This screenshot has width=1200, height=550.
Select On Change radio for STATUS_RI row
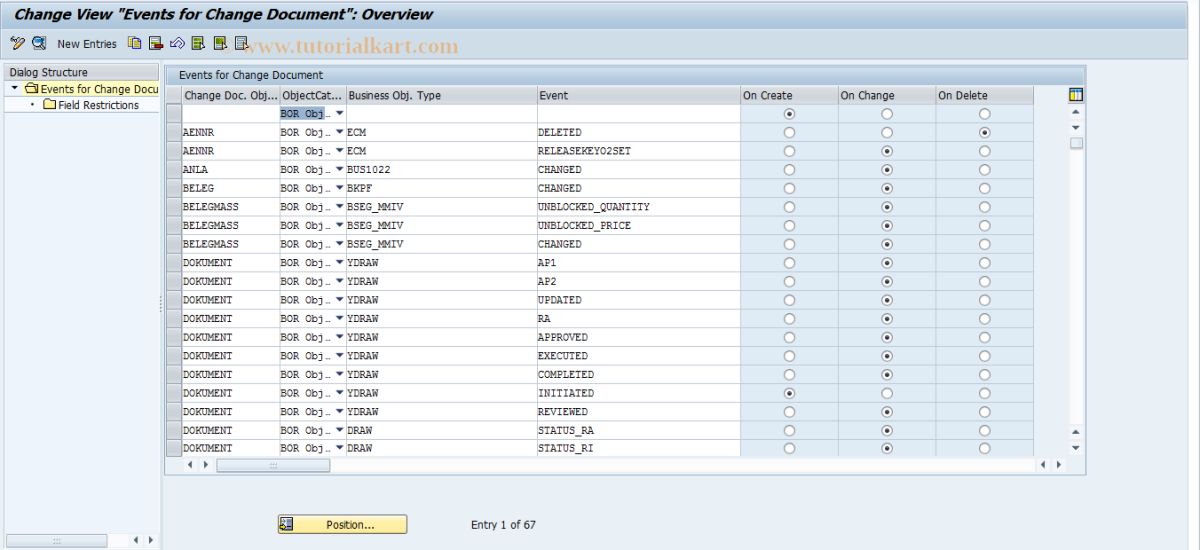click(x=887, y=448)
